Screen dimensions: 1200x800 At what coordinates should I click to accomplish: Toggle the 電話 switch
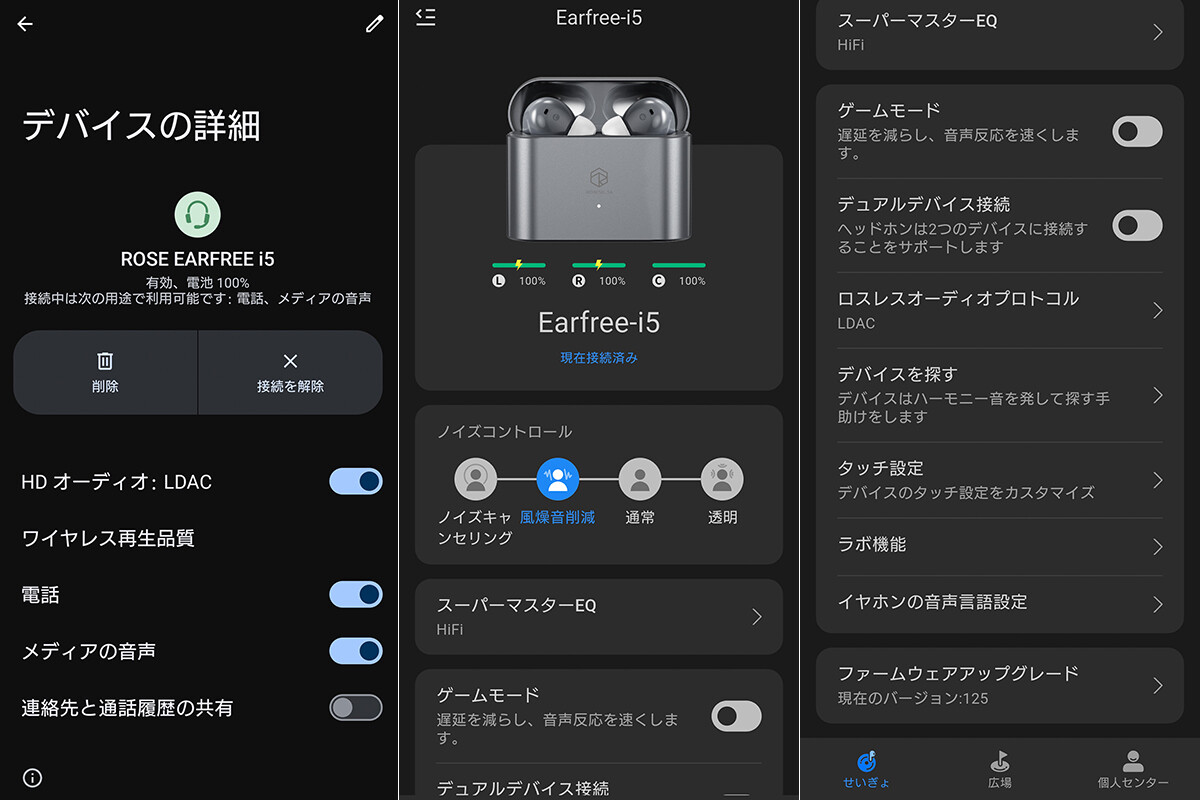coord(356,594)
